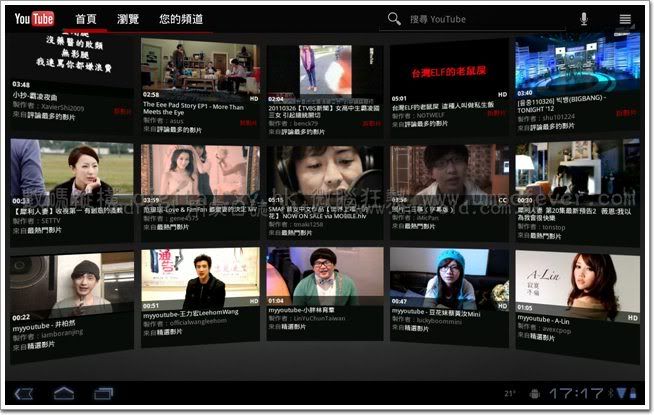Image resolution: width=654 pixels, height=415 pixels.
Task: Activate voice search microphone
Action: (584, 19)
